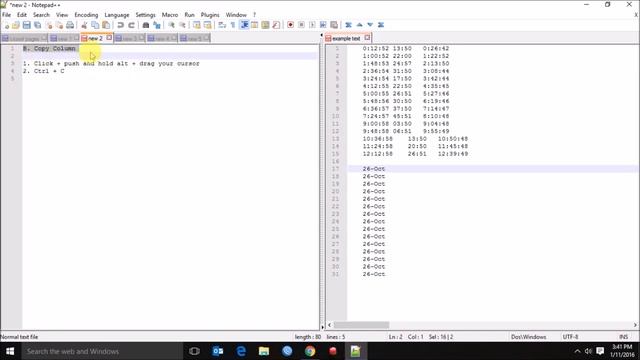Viewport: 640px width, 360px height.
Task: Toggle indent guide toolbar button
Action: pos(244,25)
